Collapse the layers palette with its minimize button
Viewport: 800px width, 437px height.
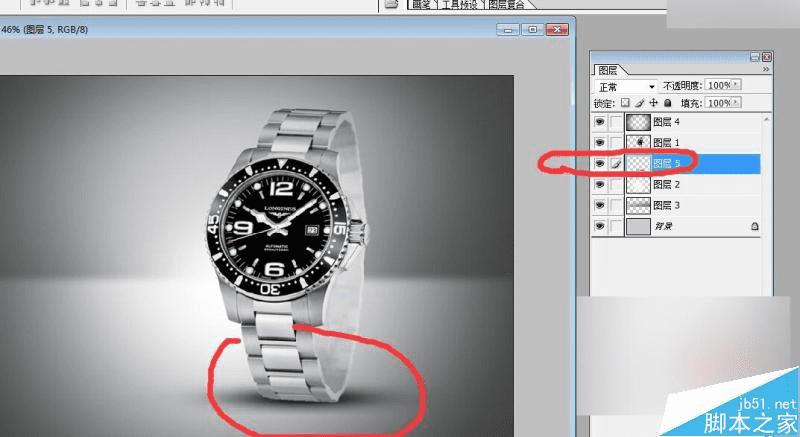pos(755,57)
